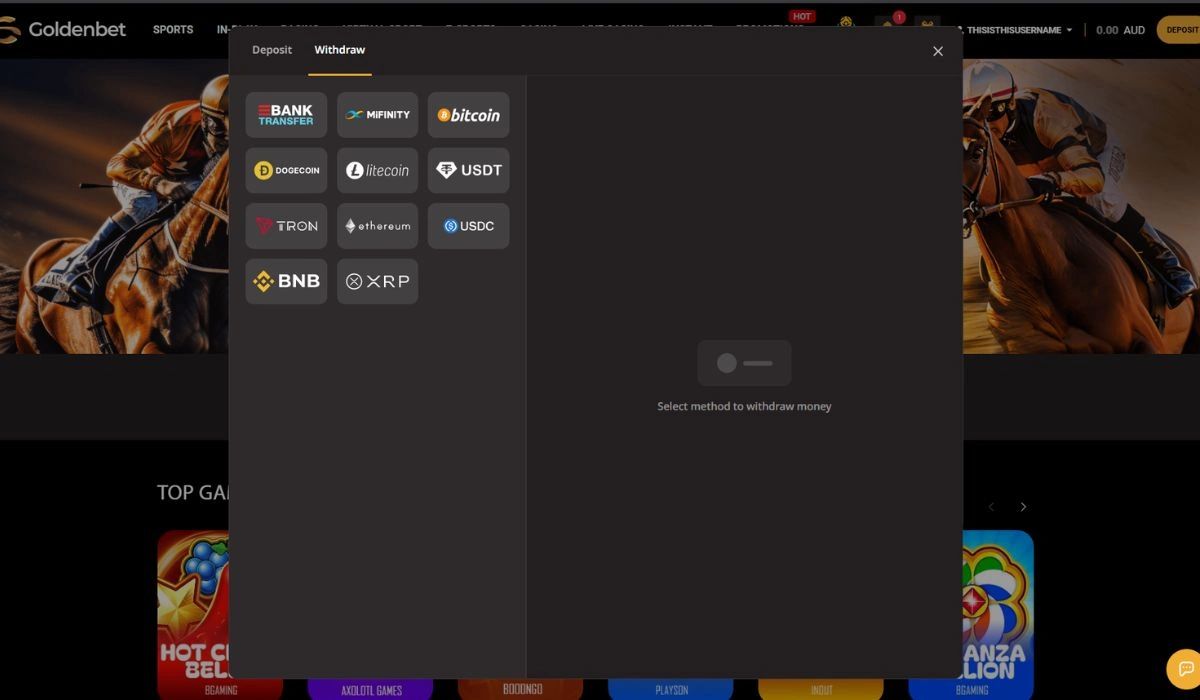
Task: Open the live chat support bubble
Action: [1185, 669]
